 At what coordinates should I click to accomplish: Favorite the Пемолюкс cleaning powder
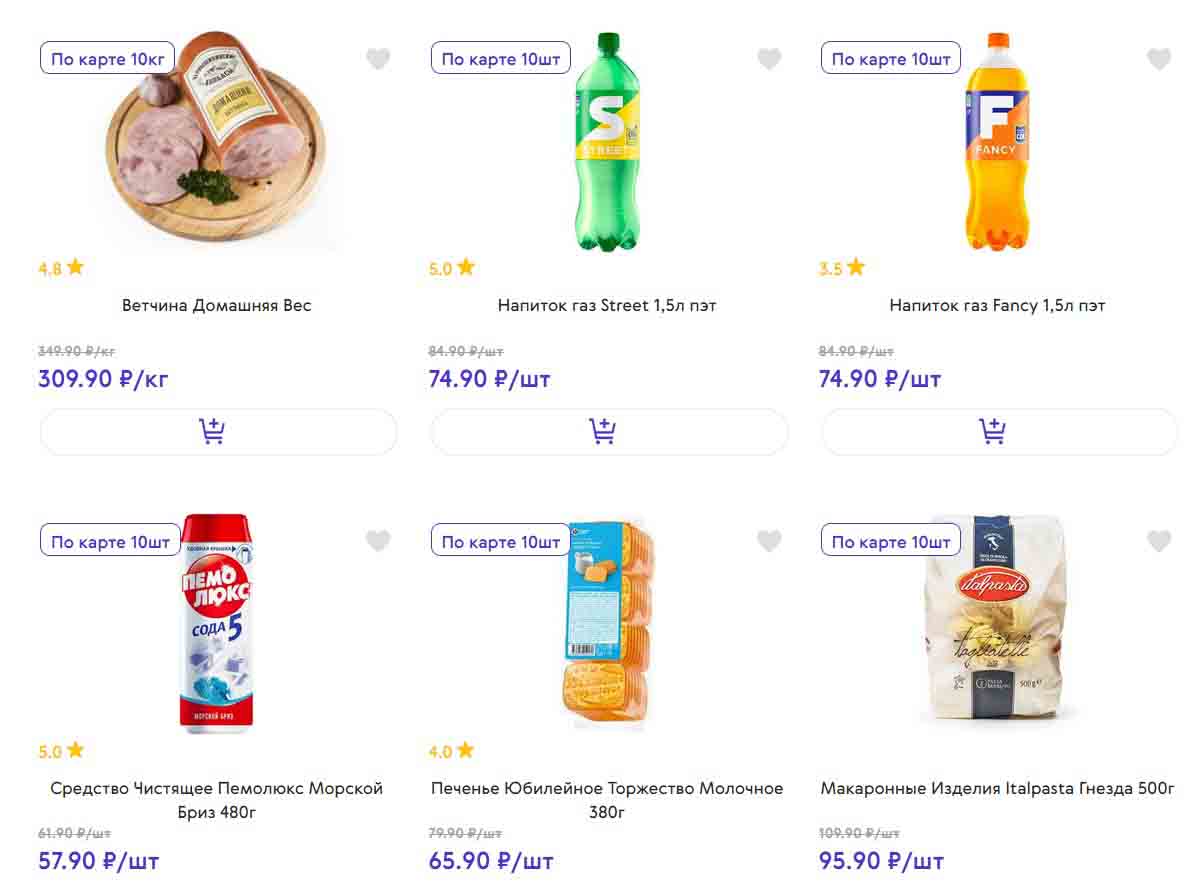pyautogui.click(x=378, y=541)
